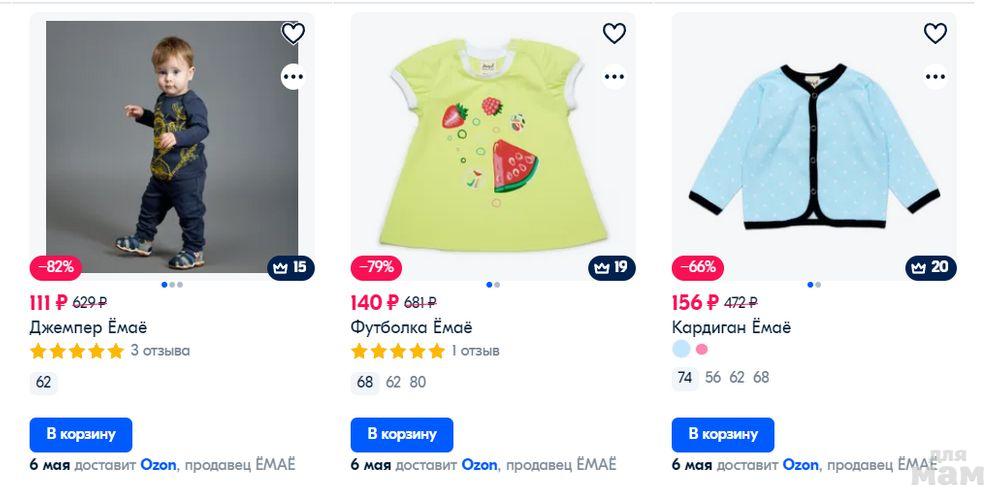Image resolution: width=1000 pixels, height=500 pixels.
Task: Open the three-dots menu on the Кардиган card
Action: [x=935, y=77]
